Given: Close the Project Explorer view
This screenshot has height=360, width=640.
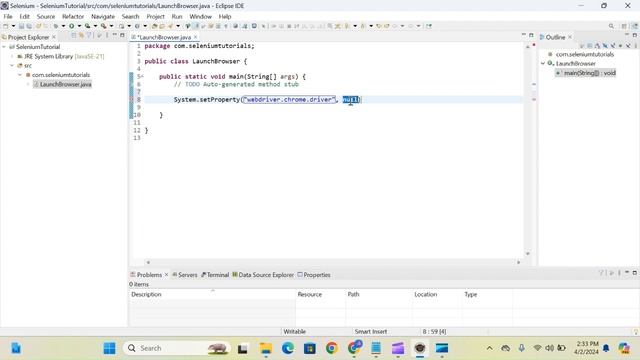Looking at the screenshot, I should (x=54, y=37).
